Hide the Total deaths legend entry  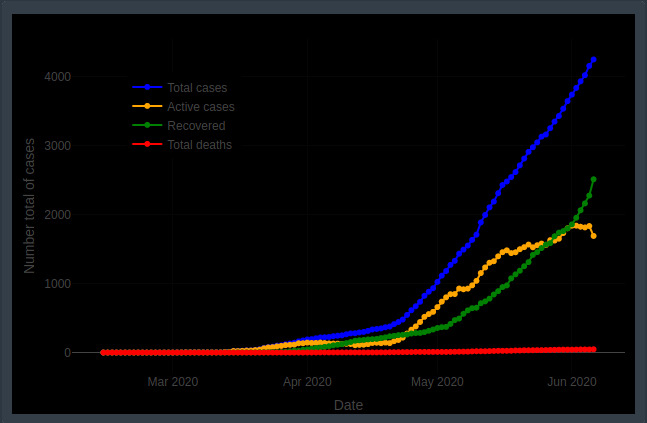(199, 145)
